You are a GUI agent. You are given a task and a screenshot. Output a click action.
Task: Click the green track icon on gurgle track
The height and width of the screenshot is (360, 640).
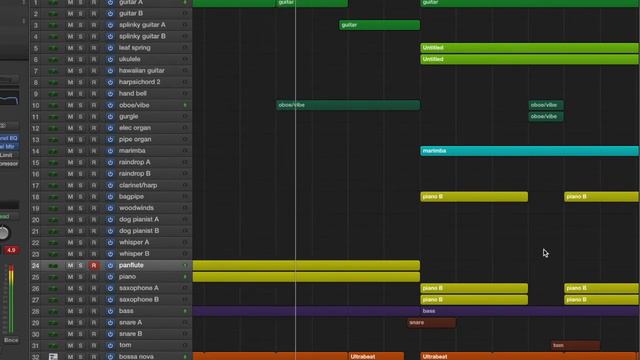point(53,117)
